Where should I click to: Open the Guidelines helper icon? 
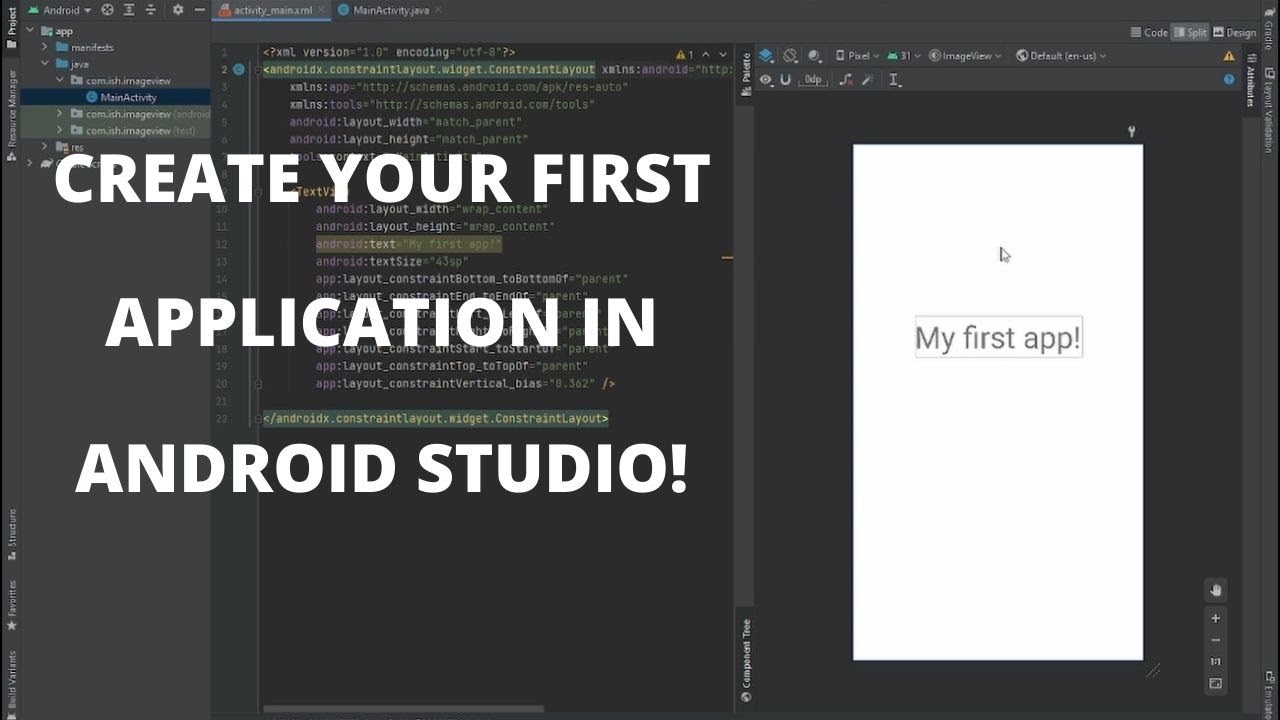click(895, 80)
